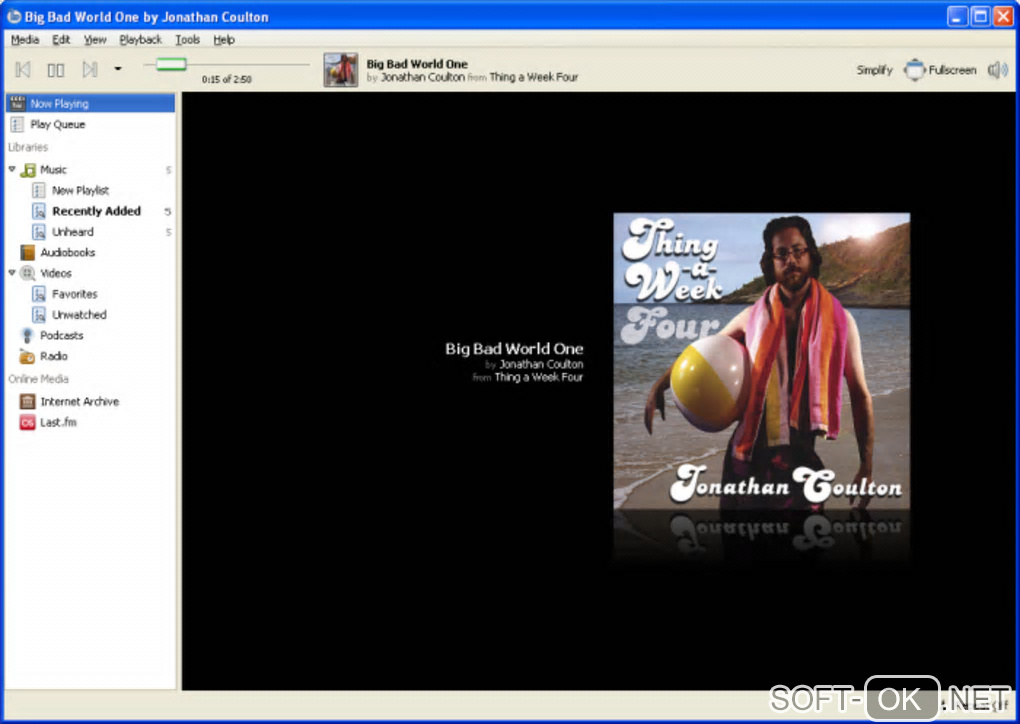Screen dimensions: 1020x724
Task: Click the Audiobooks book icon
Action: (x=27, y=252)
